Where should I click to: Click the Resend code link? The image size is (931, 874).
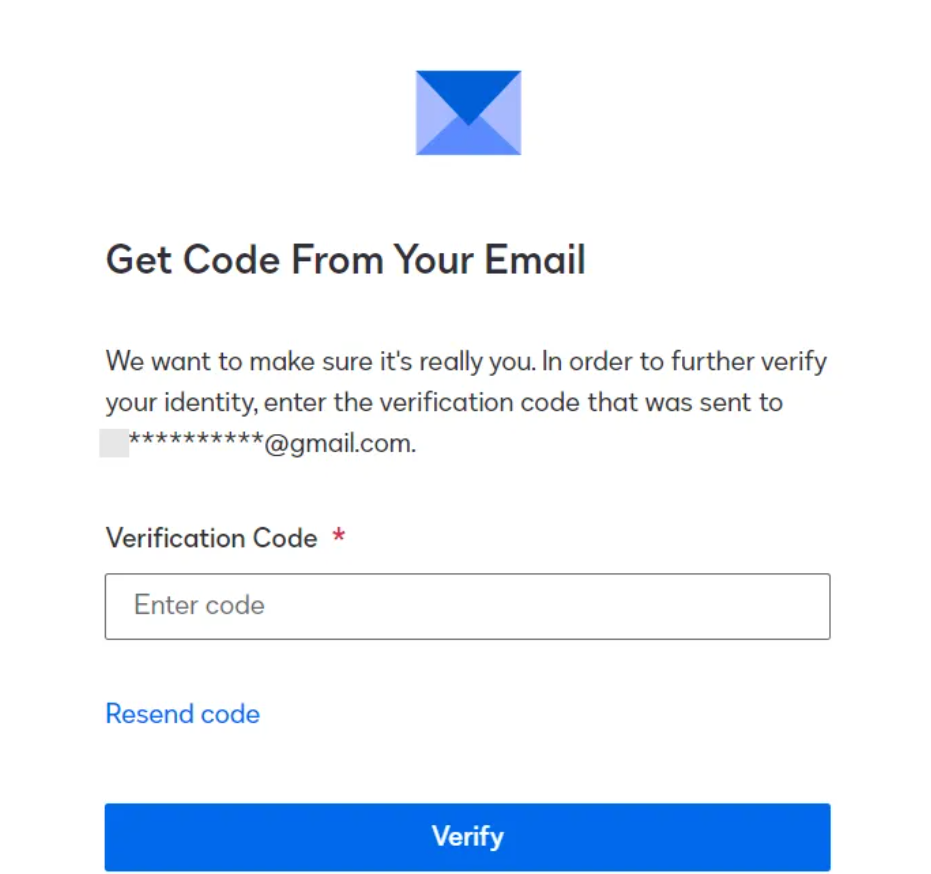[182, 714]
